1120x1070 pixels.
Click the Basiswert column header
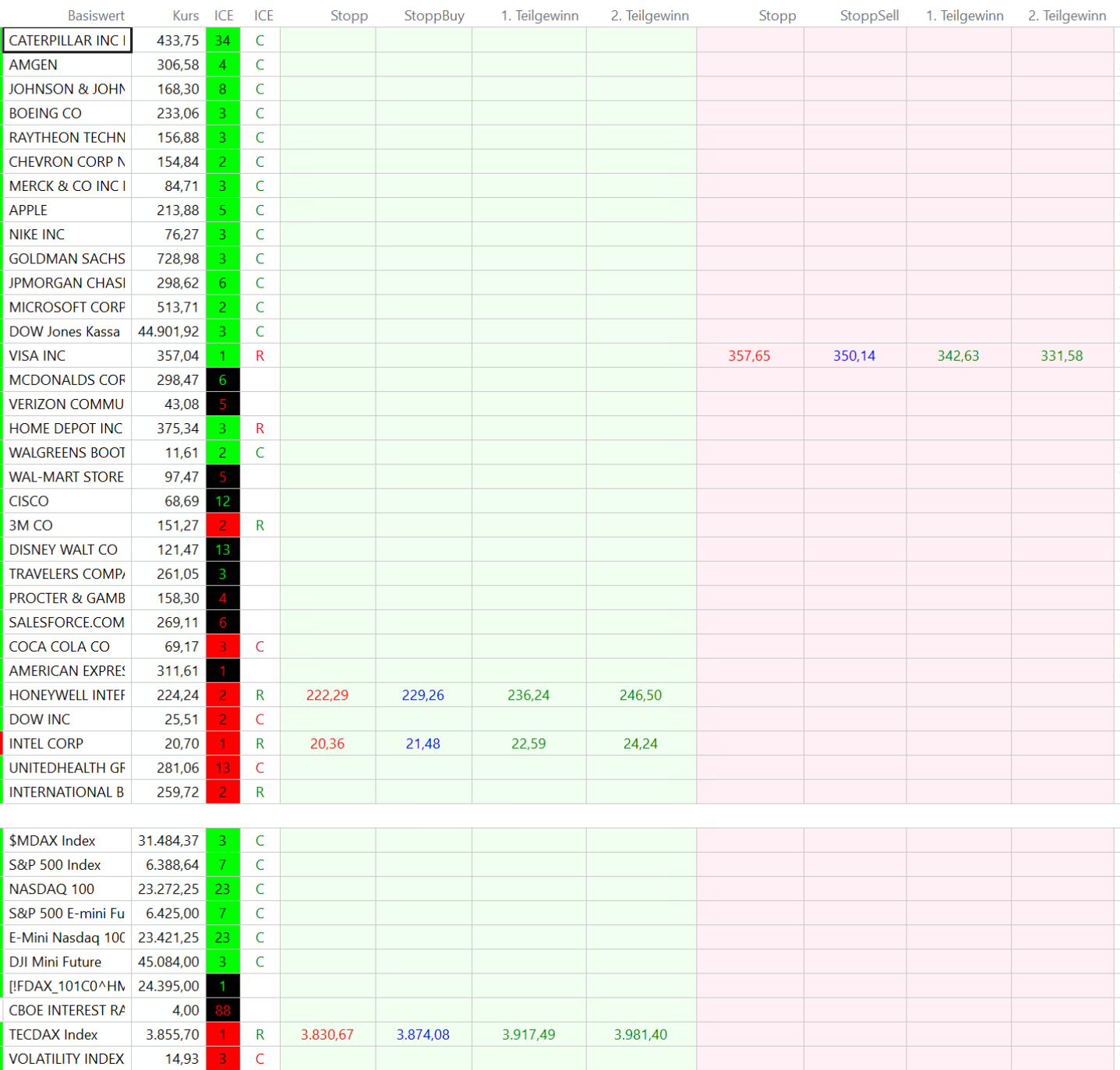pos(96,16)
